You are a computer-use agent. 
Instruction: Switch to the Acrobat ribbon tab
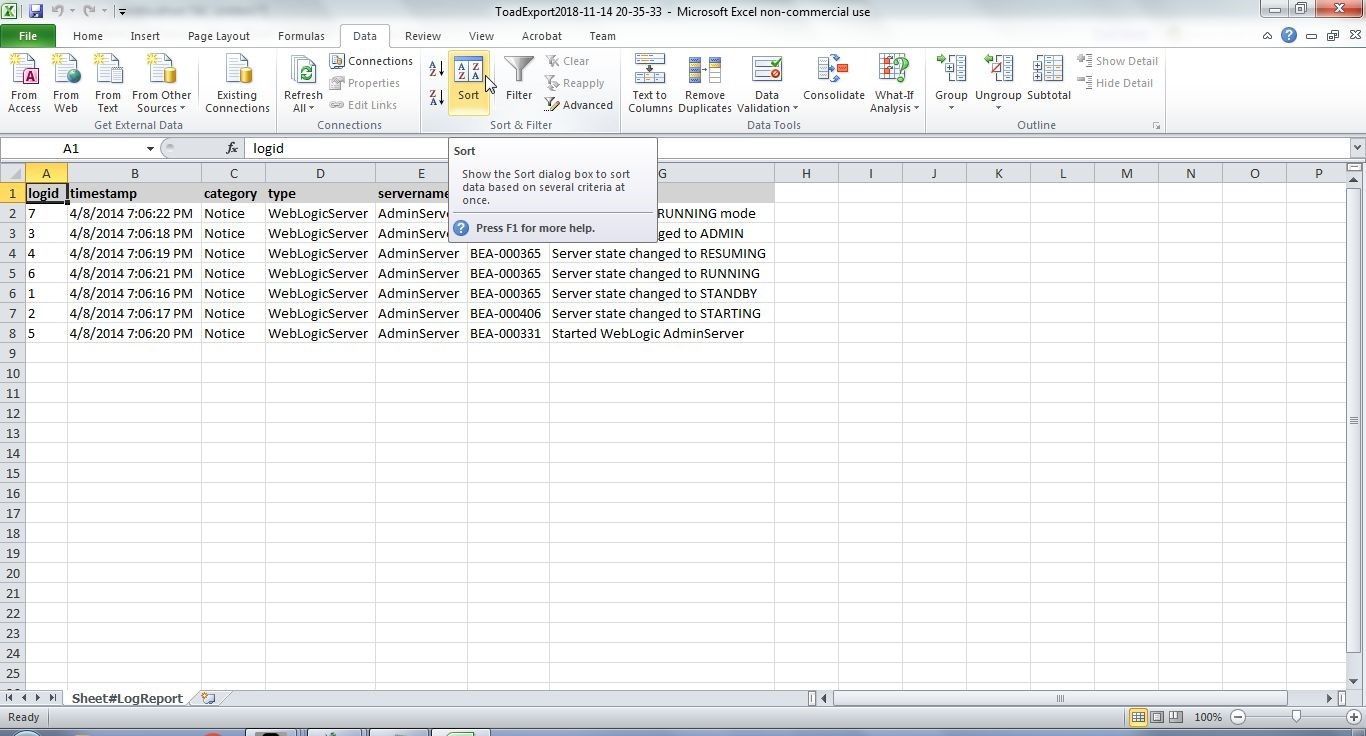[541, 36]
